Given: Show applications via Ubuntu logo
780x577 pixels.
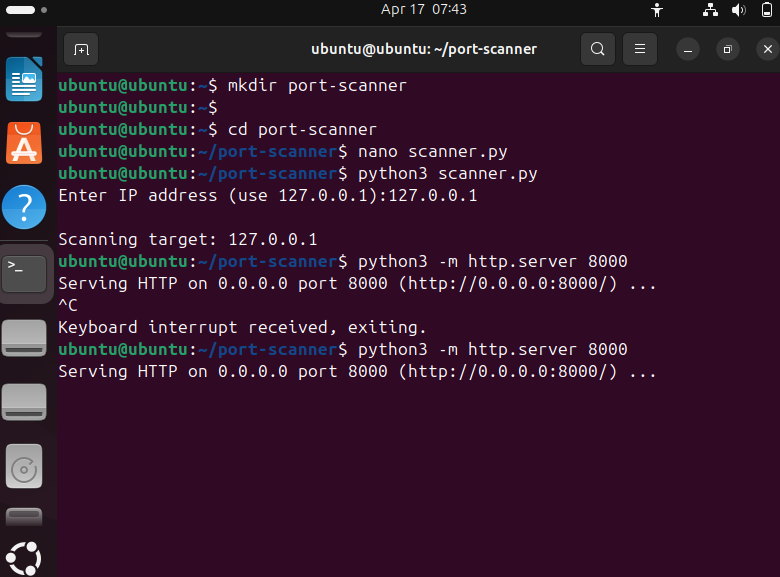Looking at the screenshot, I should [25, 557].
